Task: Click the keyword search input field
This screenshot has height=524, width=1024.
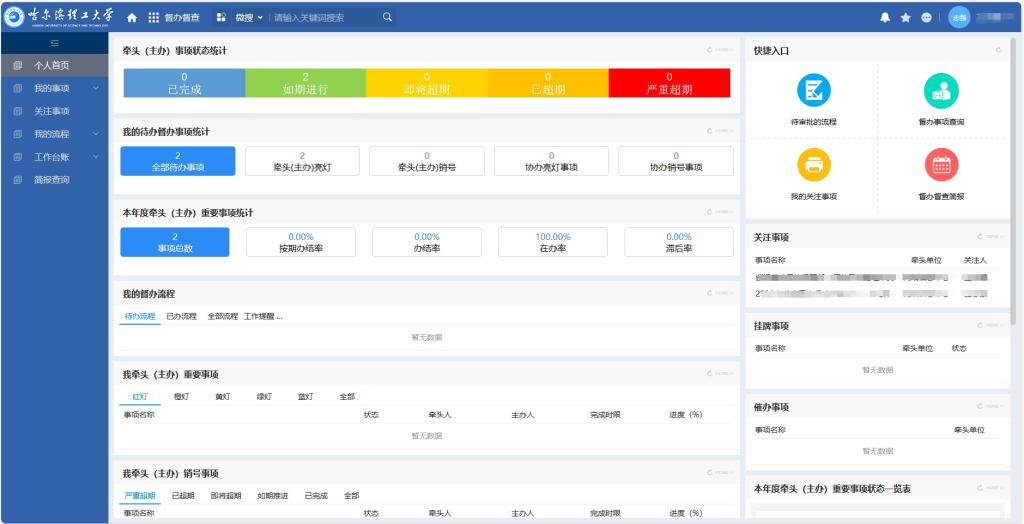Action: pyautogui.click(x=325, y=17)
